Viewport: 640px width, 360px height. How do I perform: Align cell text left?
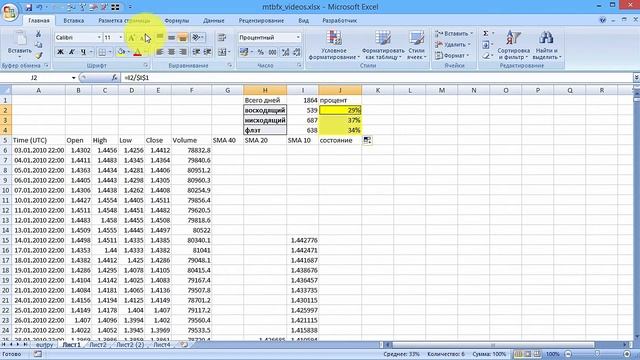click(x=160, y=52)
